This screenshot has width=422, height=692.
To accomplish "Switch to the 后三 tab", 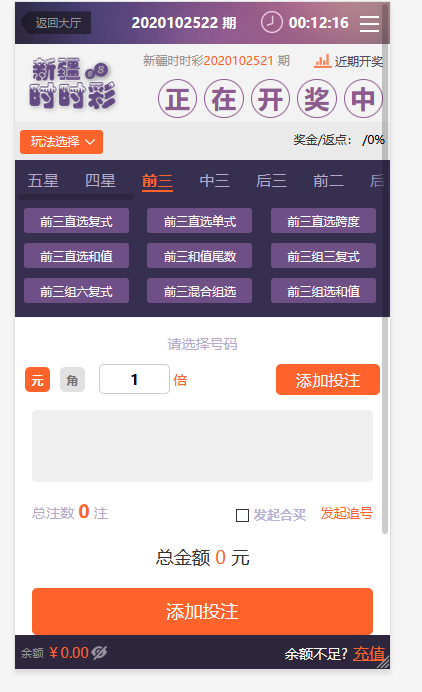I will point(271,181).
